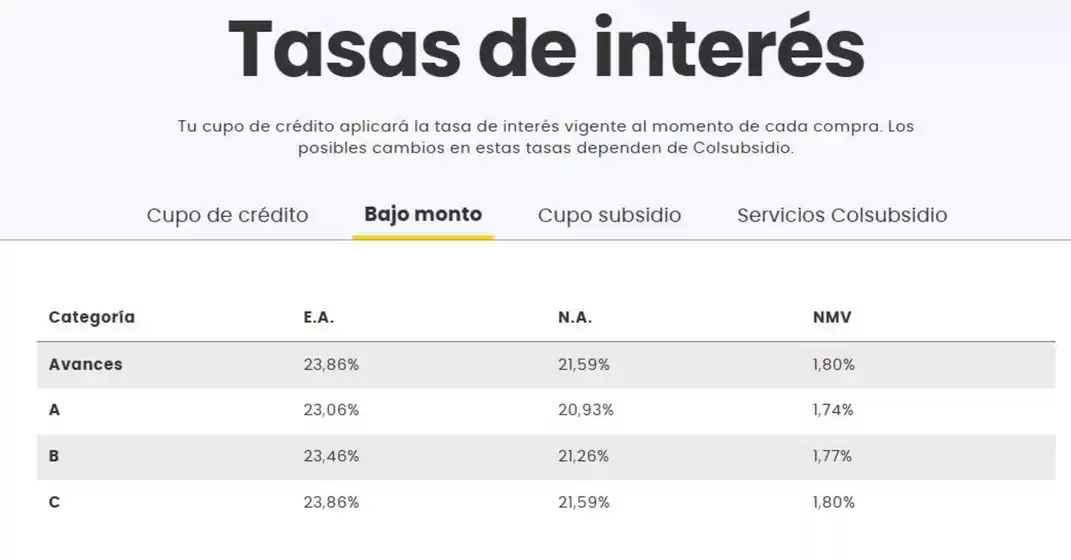The width and height of the screenshot is (1071, 560).
Task: Click the 1,74% NMV value
Action: tap(833, 410)
